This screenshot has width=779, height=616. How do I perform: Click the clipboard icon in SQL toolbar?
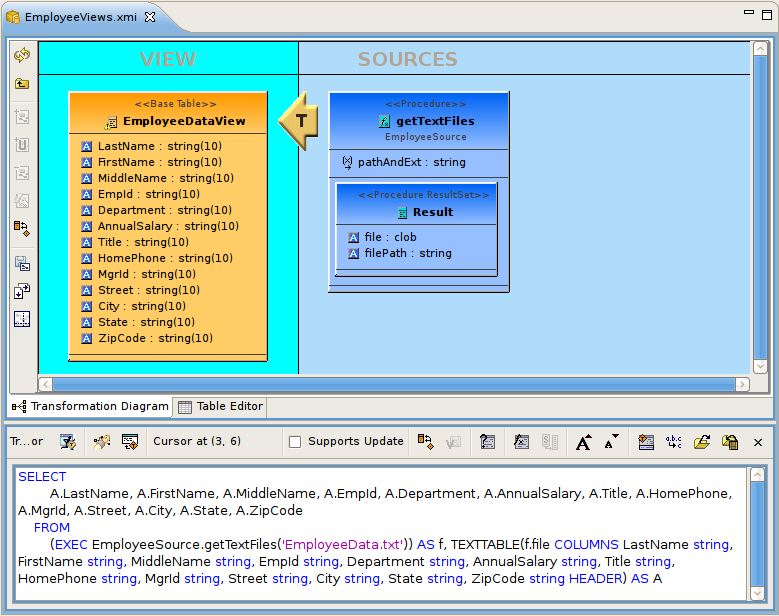[730, 441]
